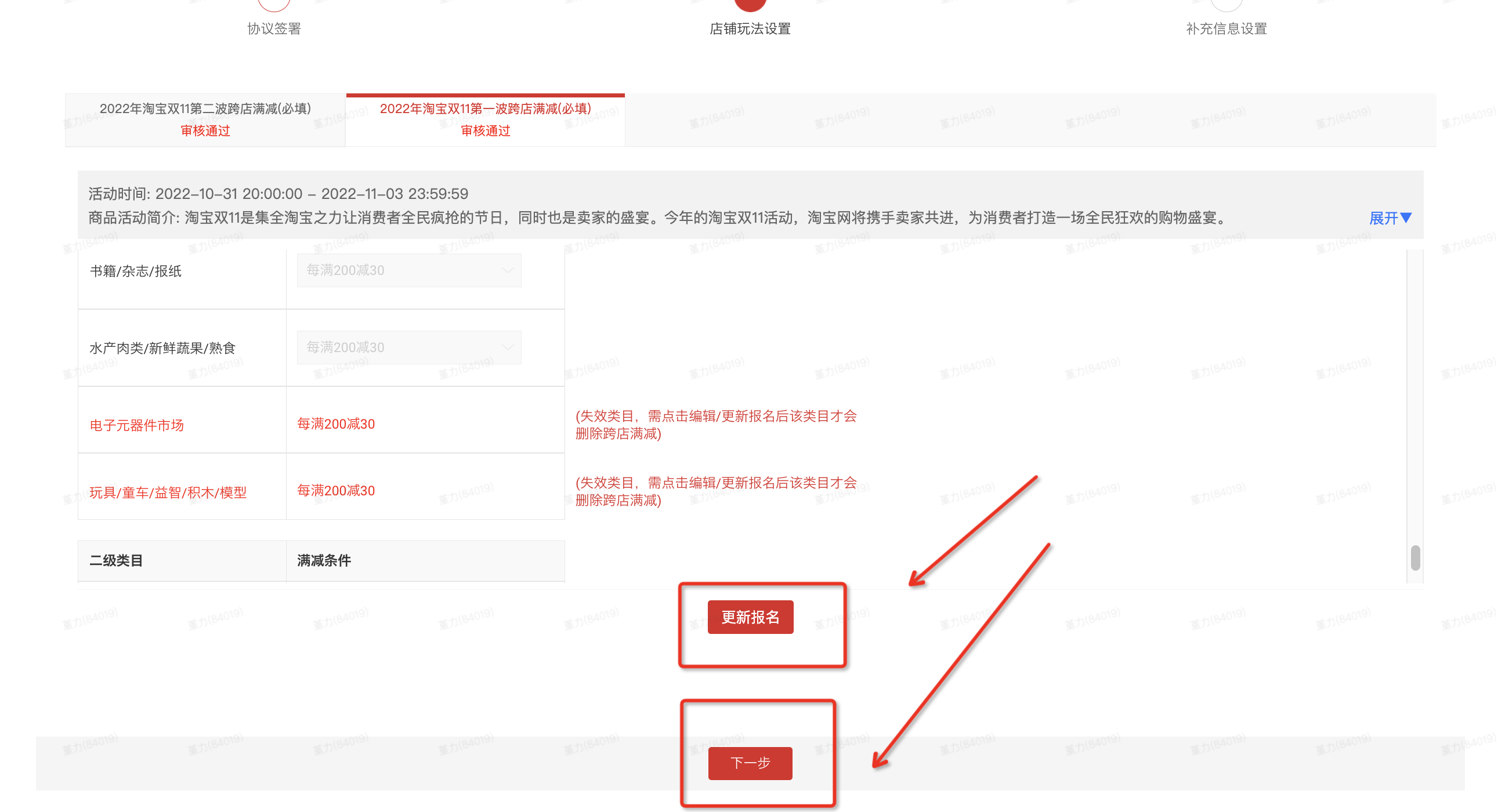Expand the activity intro with 展开
The width and height of the screenshot is (1505, 812).
1391,218
